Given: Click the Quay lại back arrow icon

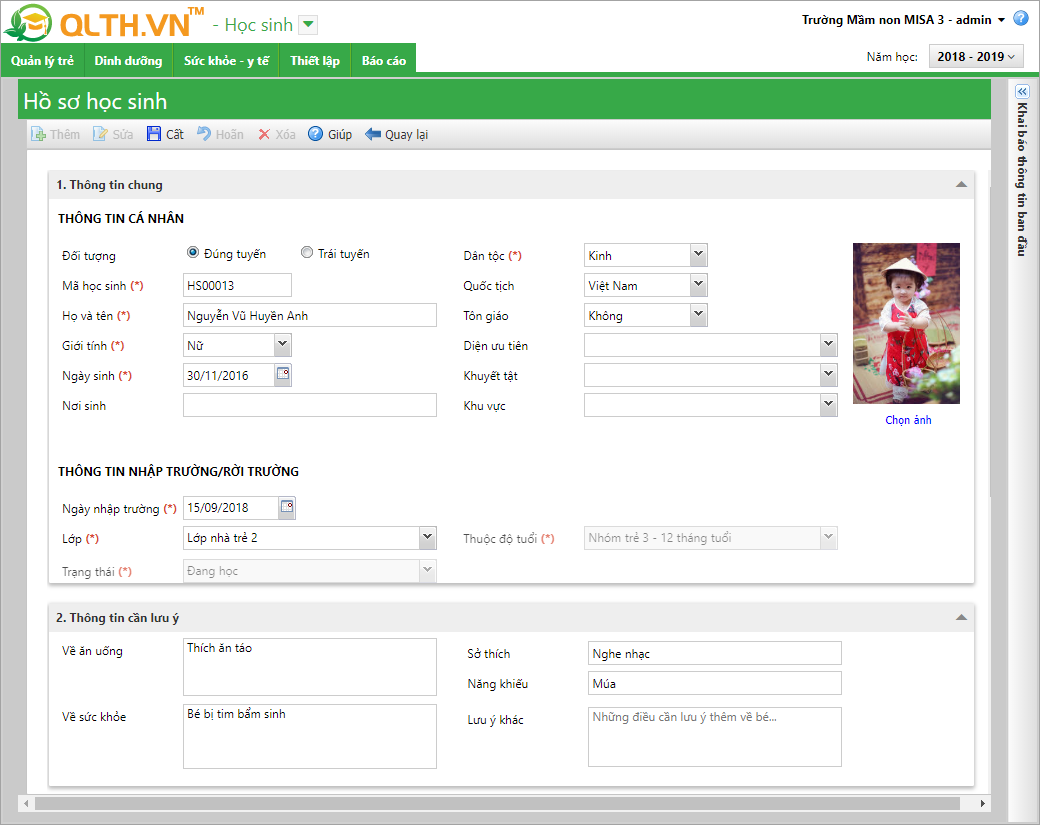Looking at the screenshot, I should [x=373, y=134].
